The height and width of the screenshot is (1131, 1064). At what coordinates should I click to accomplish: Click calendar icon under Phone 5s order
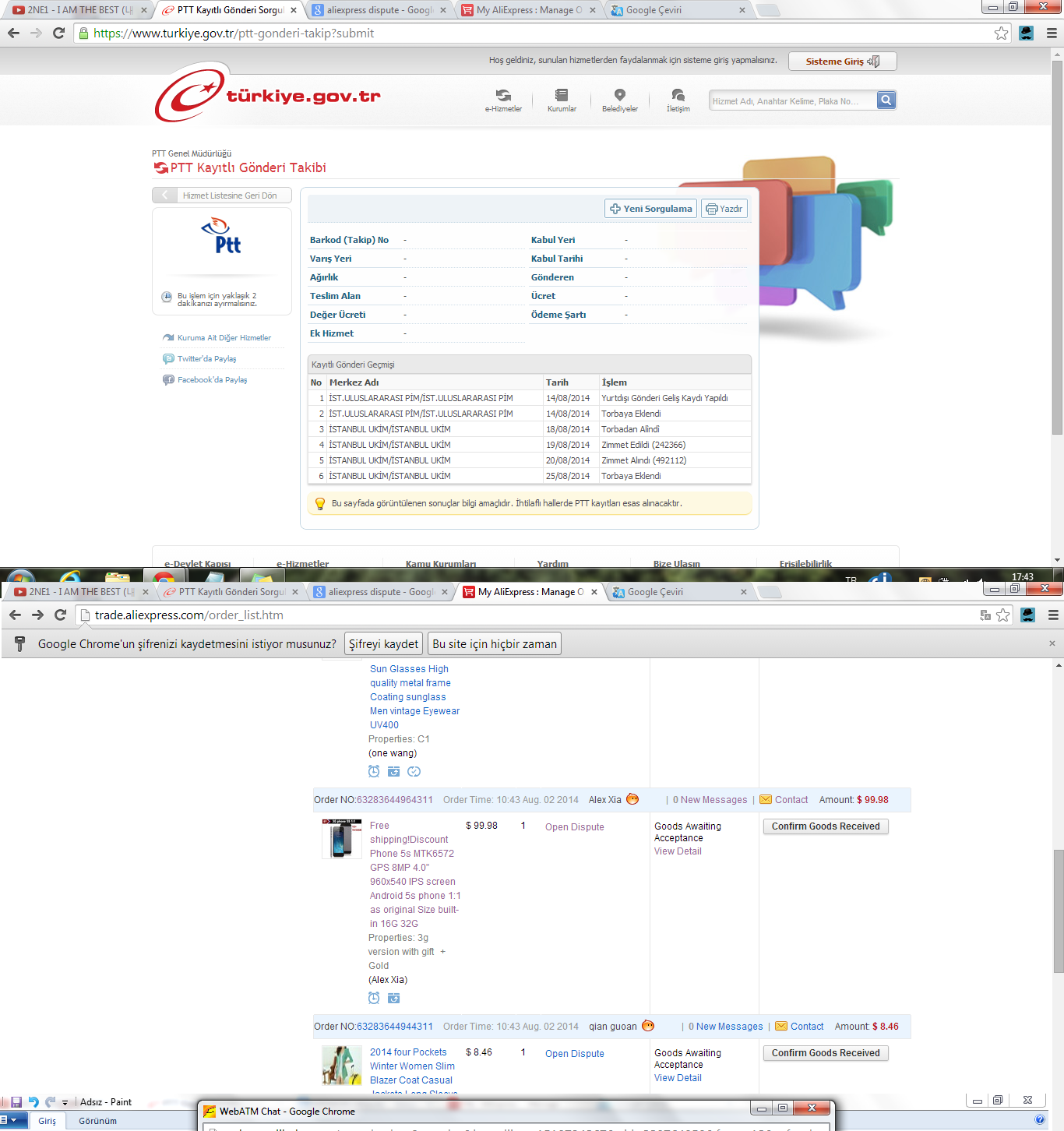point(394,998)
